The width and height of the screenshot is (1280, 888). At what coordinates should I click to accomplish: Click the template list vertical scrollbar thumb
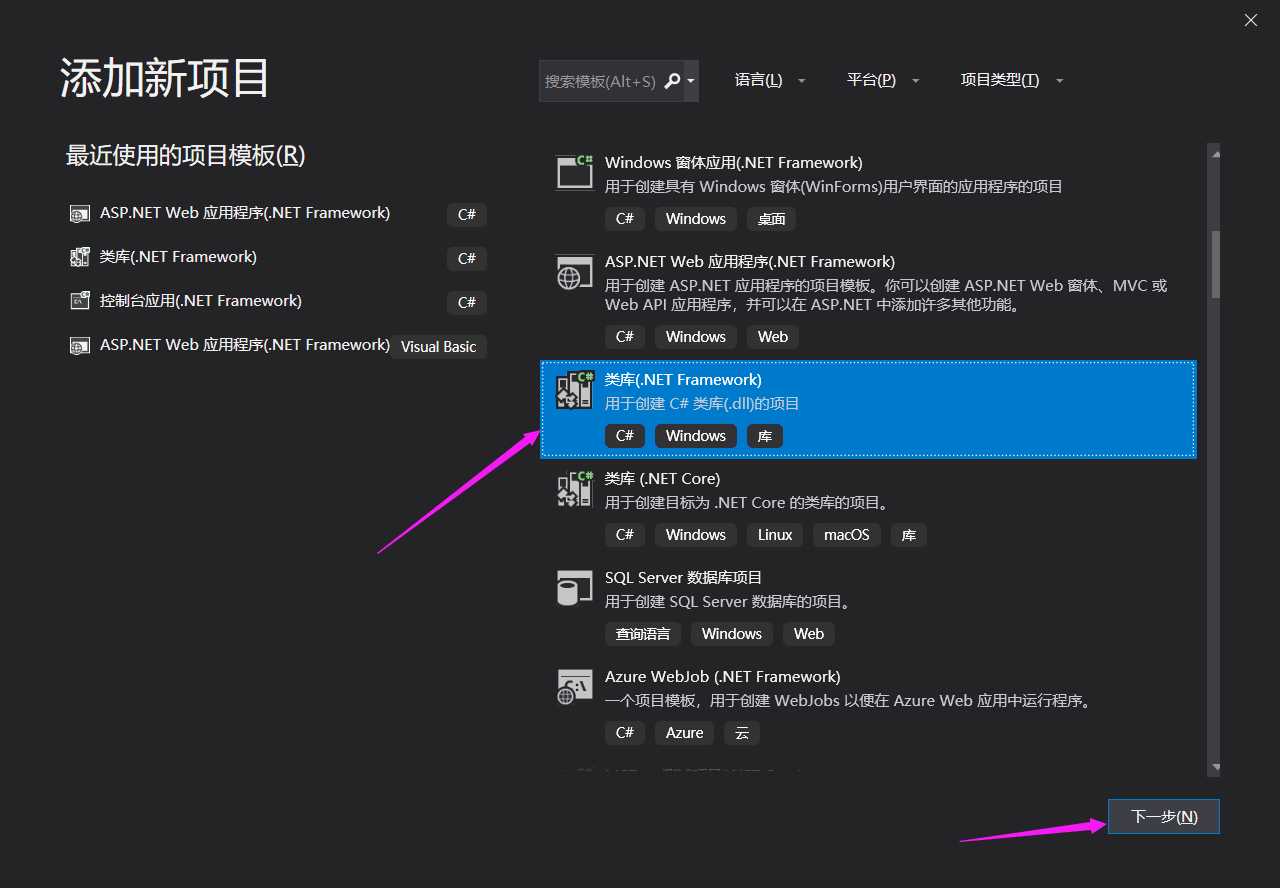(x=1215, y=265)
